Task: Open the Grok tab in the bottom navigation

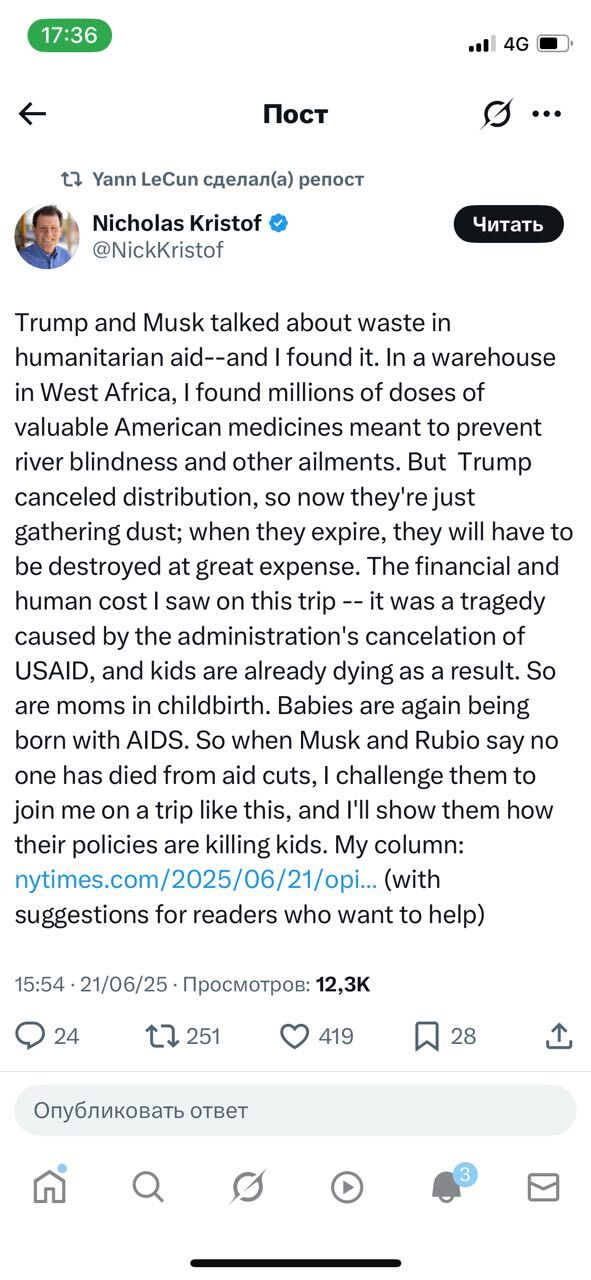Action: click(246, 1187)
